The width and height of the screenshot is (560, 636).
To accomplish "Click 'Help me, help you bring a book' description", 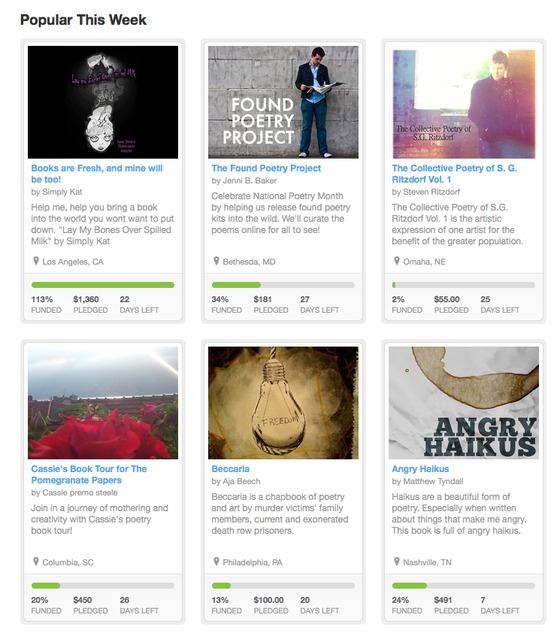I will 103,224.
